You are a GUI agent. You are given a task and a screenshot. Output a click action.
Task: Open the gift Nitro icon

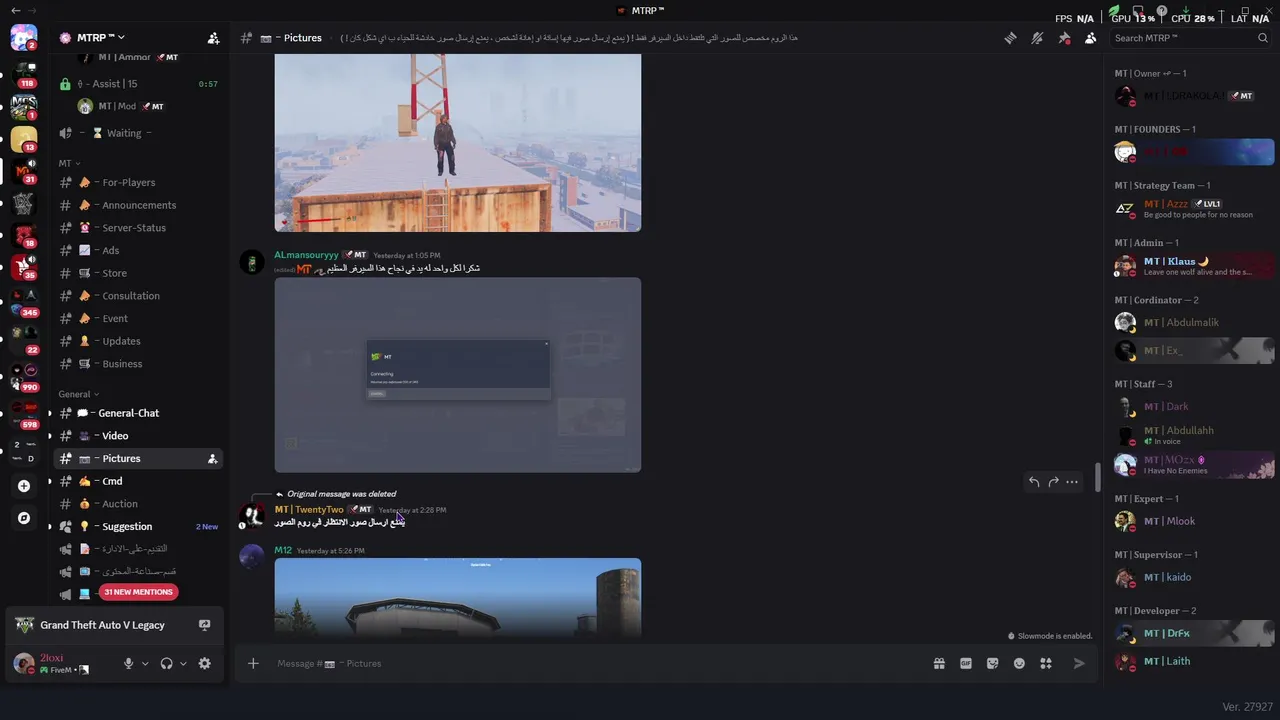(939, 663)
